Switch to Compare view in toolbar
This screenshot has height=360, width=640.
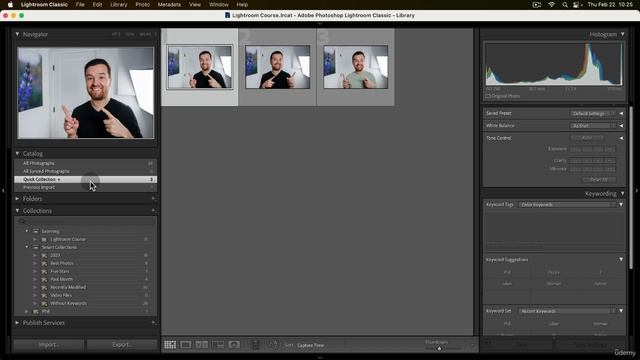[202, 345]
